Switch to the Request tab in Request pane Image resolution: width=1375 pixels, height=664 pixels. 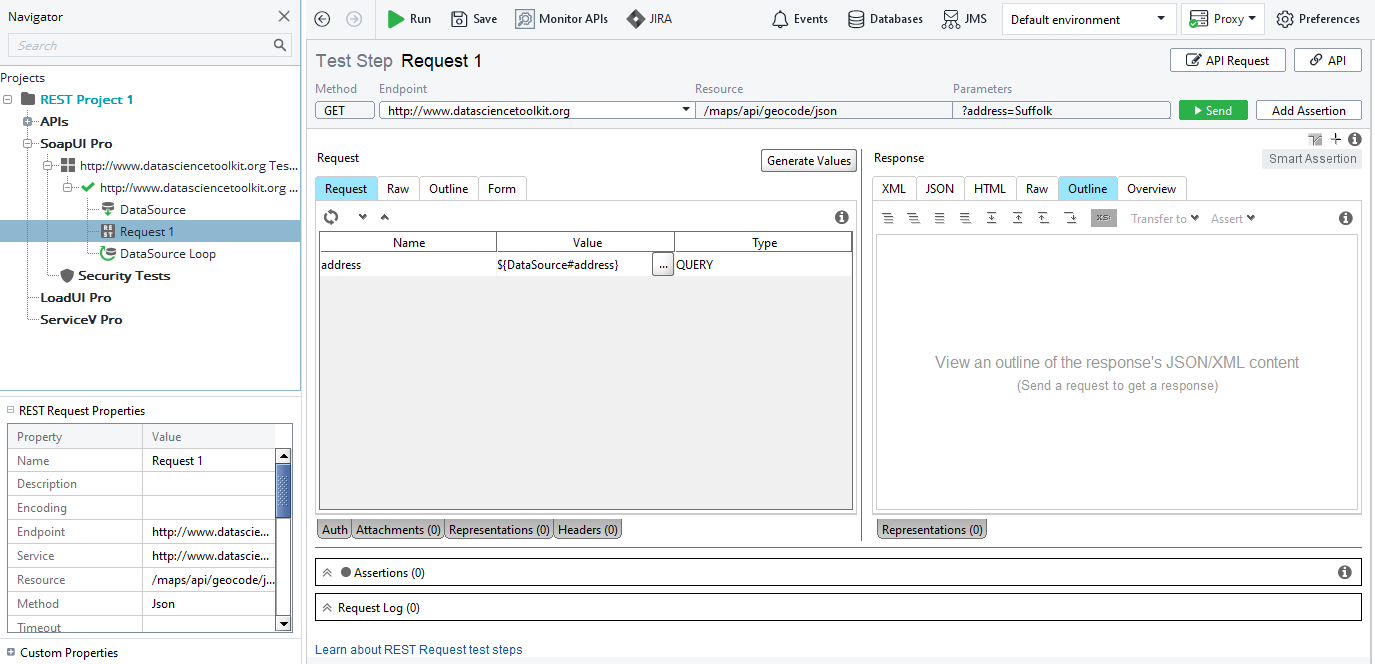point(346,189)
